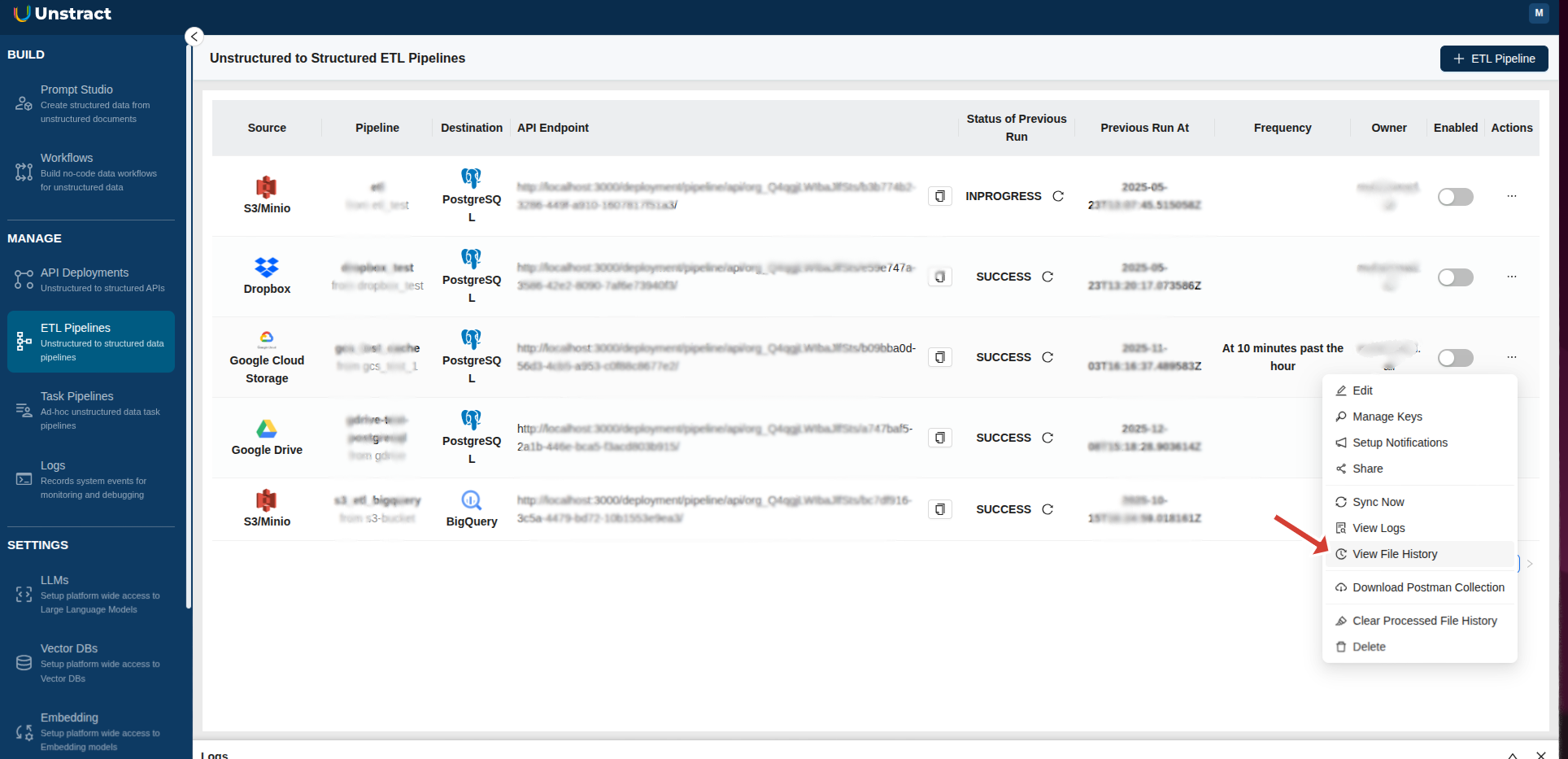The width and height of the screenshot is (1568, 759).
Task: Select Download Postman Collection option
Action: [x=1428, y=587]
